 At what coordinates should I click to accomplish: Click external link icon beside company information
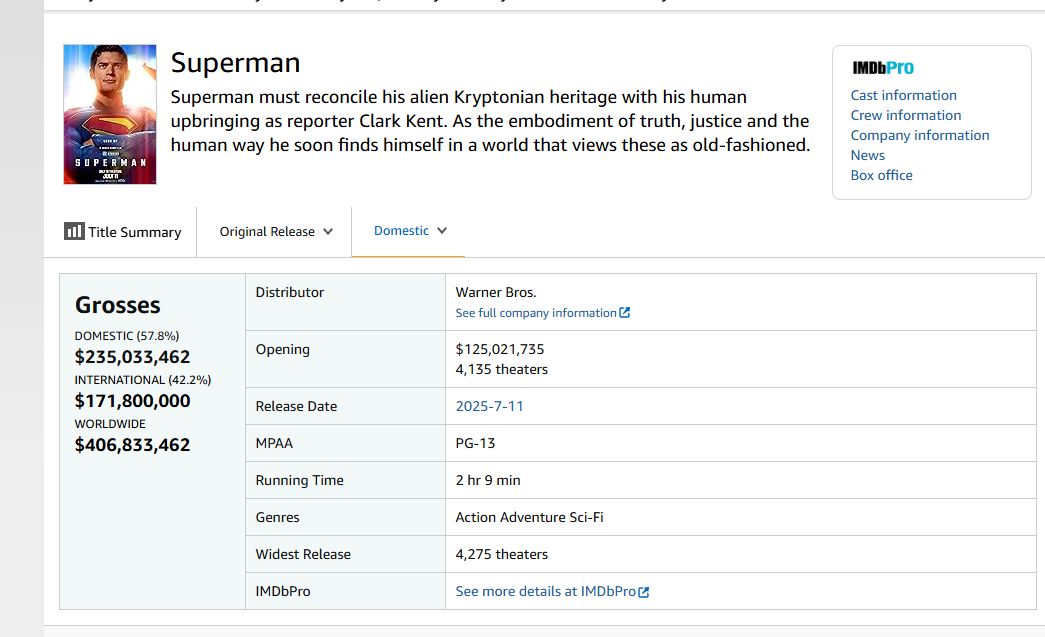tap(625, 313)
